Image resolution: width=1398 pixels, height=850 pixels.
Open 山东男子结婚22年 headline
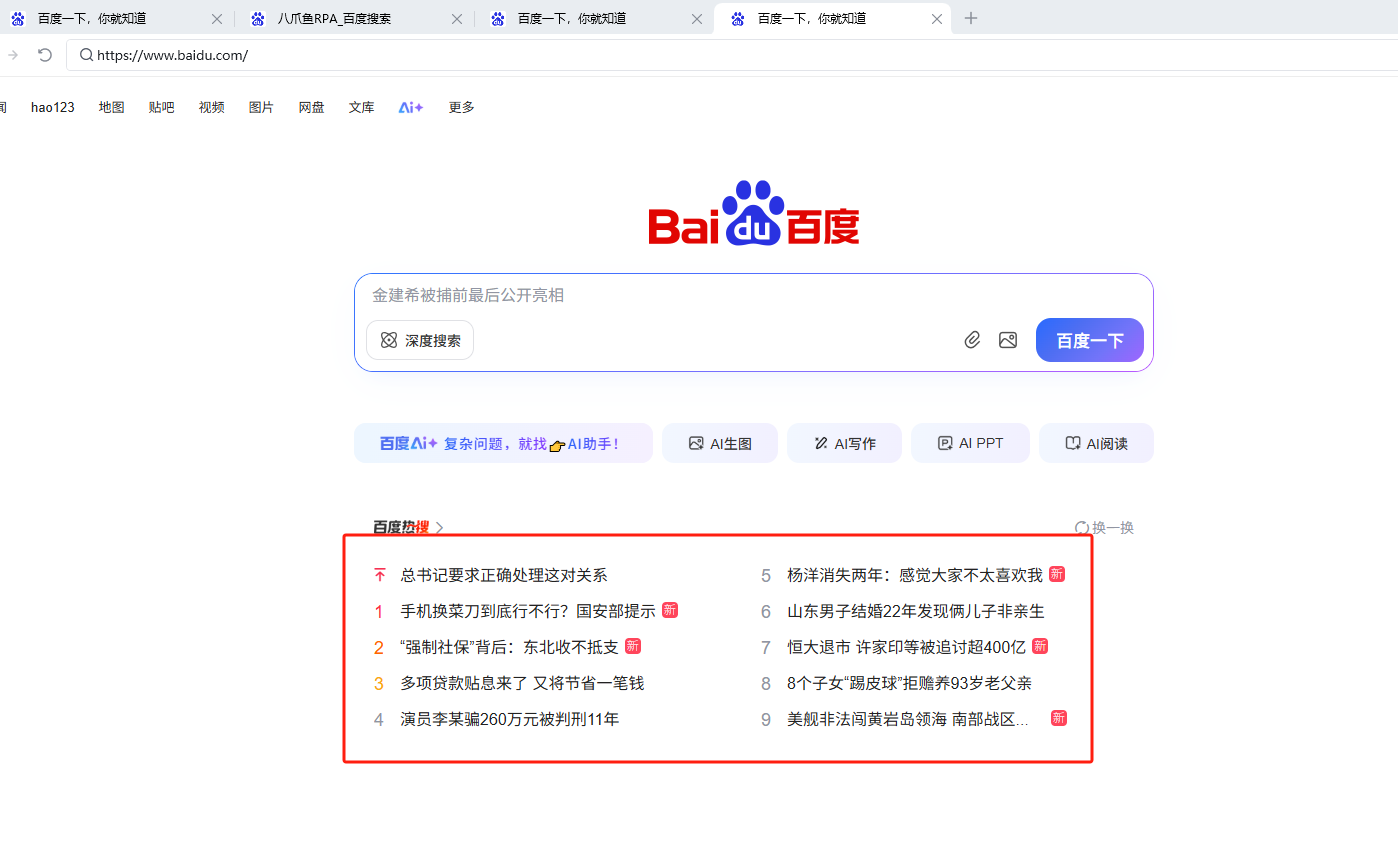click(x=916, y=611)
